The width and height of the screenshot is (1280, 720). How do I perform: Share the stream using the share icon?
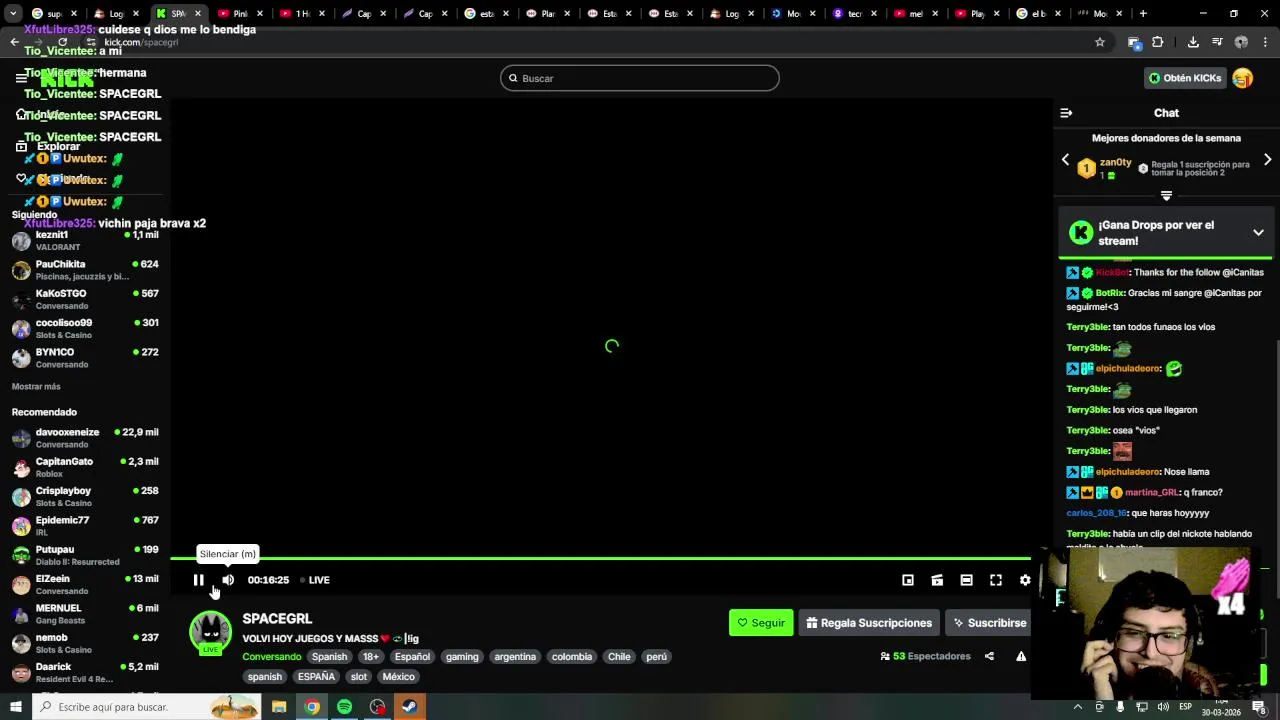pyautogui.click(x=989, y=656)
